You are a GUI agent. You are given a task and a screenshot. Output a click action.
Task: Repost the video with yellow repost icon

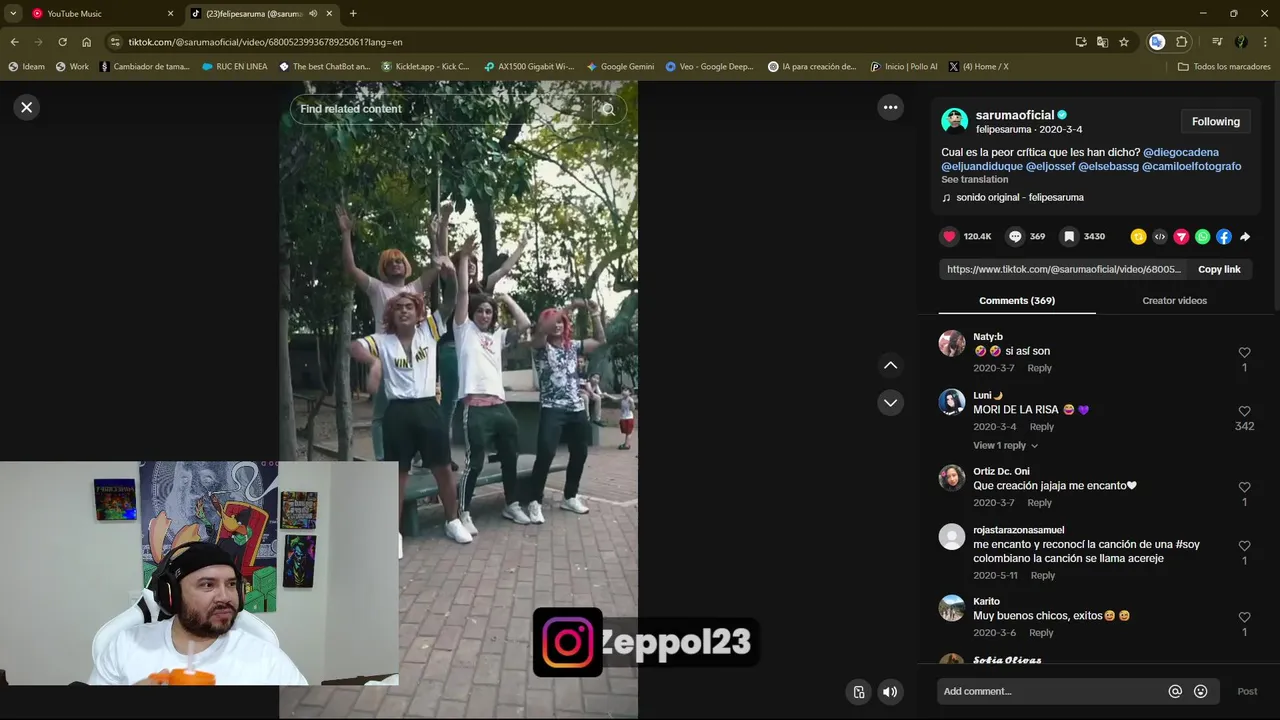1138,237
